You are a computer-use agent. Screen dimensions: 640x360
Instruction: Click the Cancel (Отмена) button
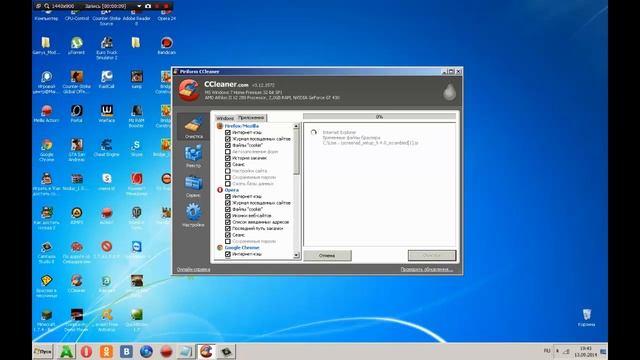click(327, 256)
